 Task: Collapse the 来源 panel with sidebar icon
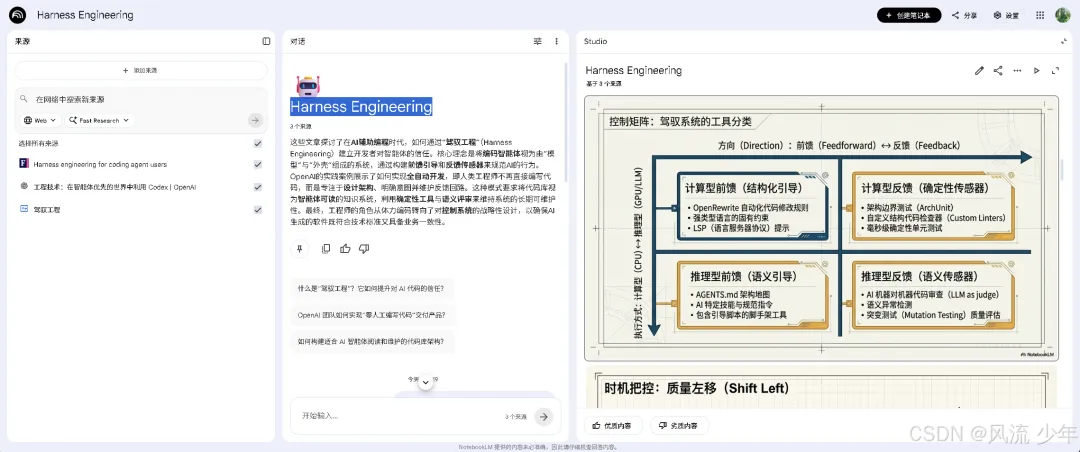[267, 41]
